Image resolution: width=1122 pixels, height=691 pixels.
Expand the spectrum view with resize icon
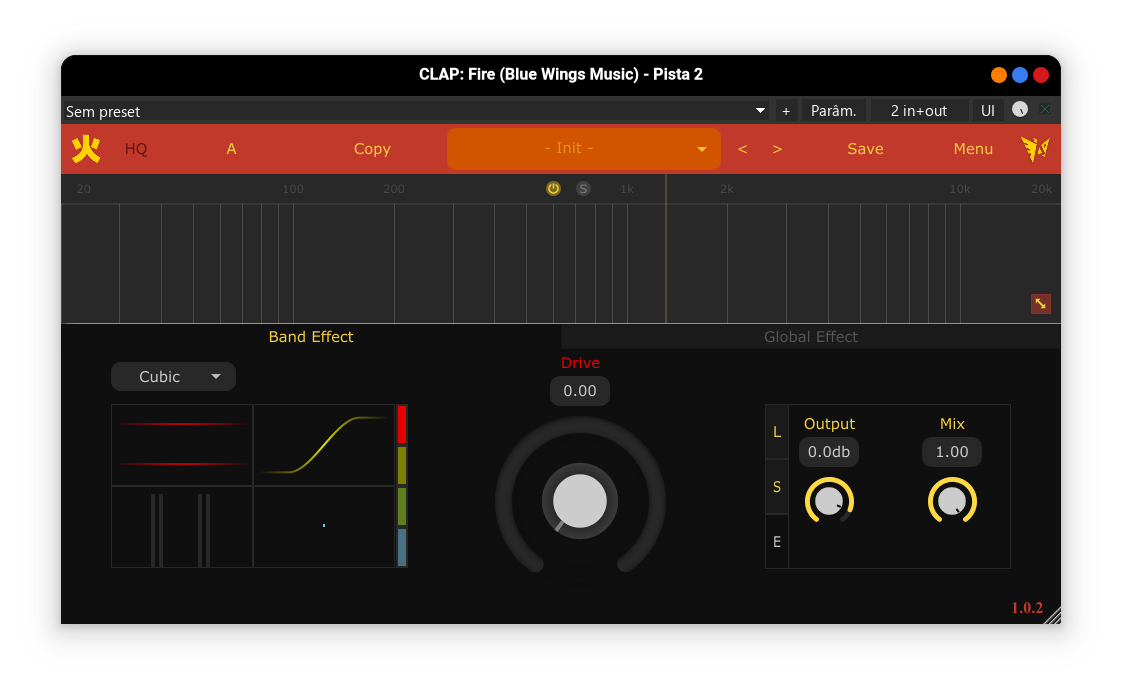click(x=1040, y=304)
